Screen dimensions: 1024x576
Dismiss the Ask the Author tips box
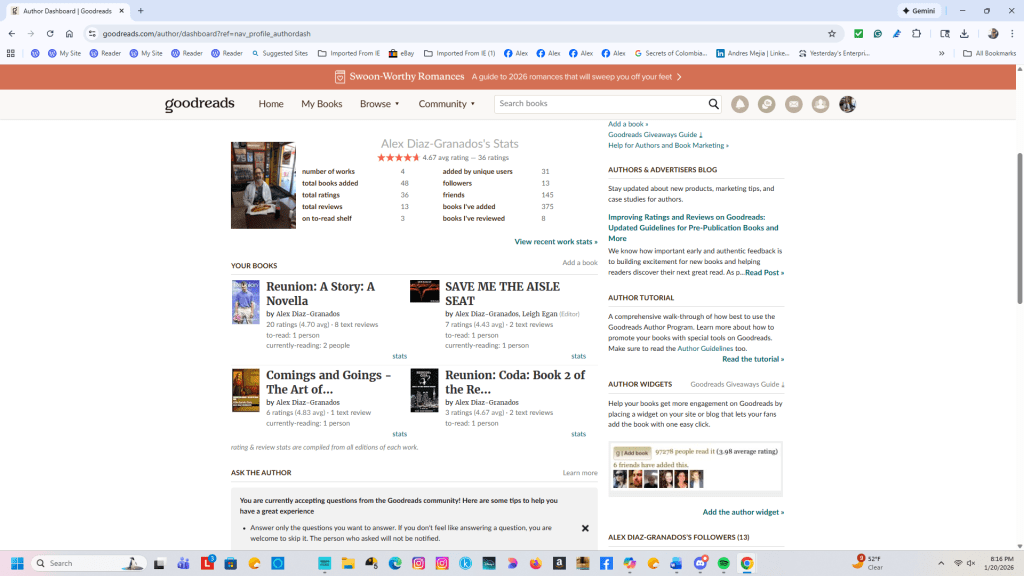585,528
